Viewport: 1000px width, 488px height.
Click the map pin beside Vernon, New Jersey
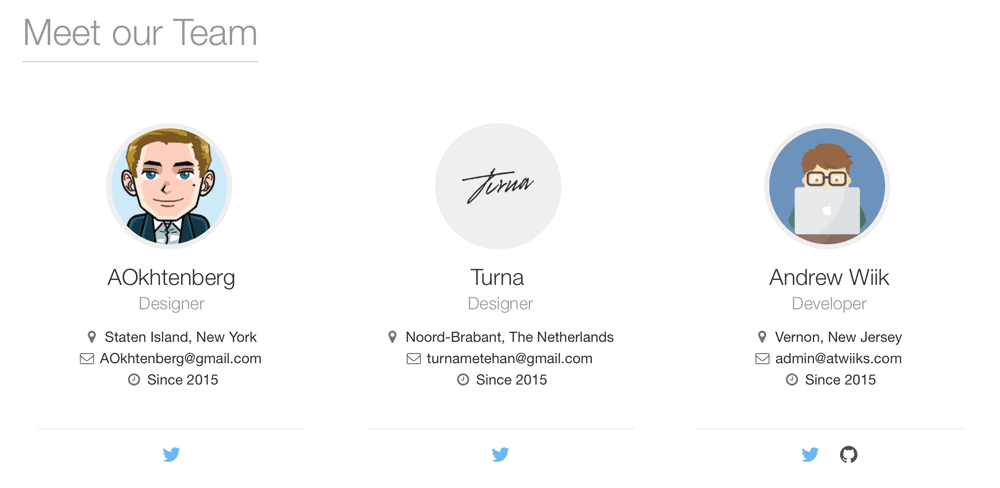[x=762, y=337]
